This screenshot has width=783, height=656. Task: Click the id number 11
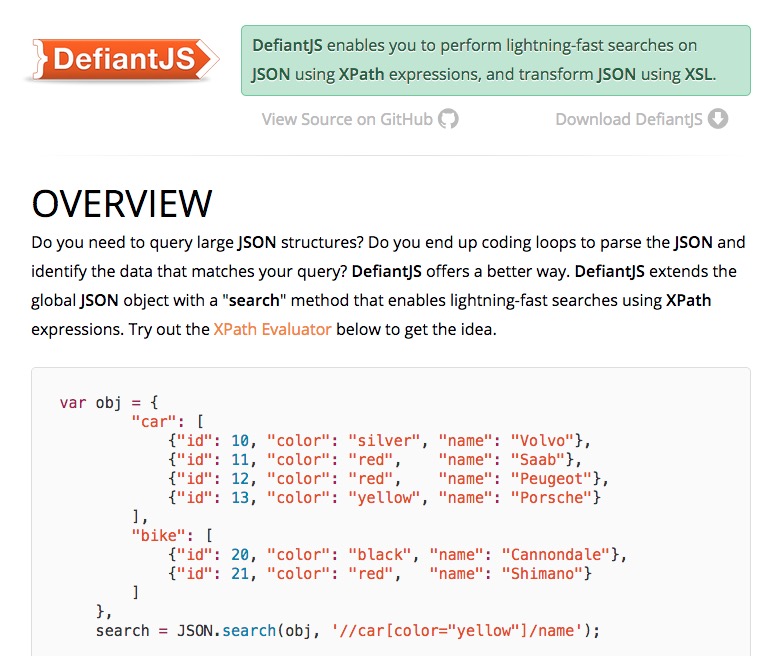pyautogui.click(x=240, y=459)
